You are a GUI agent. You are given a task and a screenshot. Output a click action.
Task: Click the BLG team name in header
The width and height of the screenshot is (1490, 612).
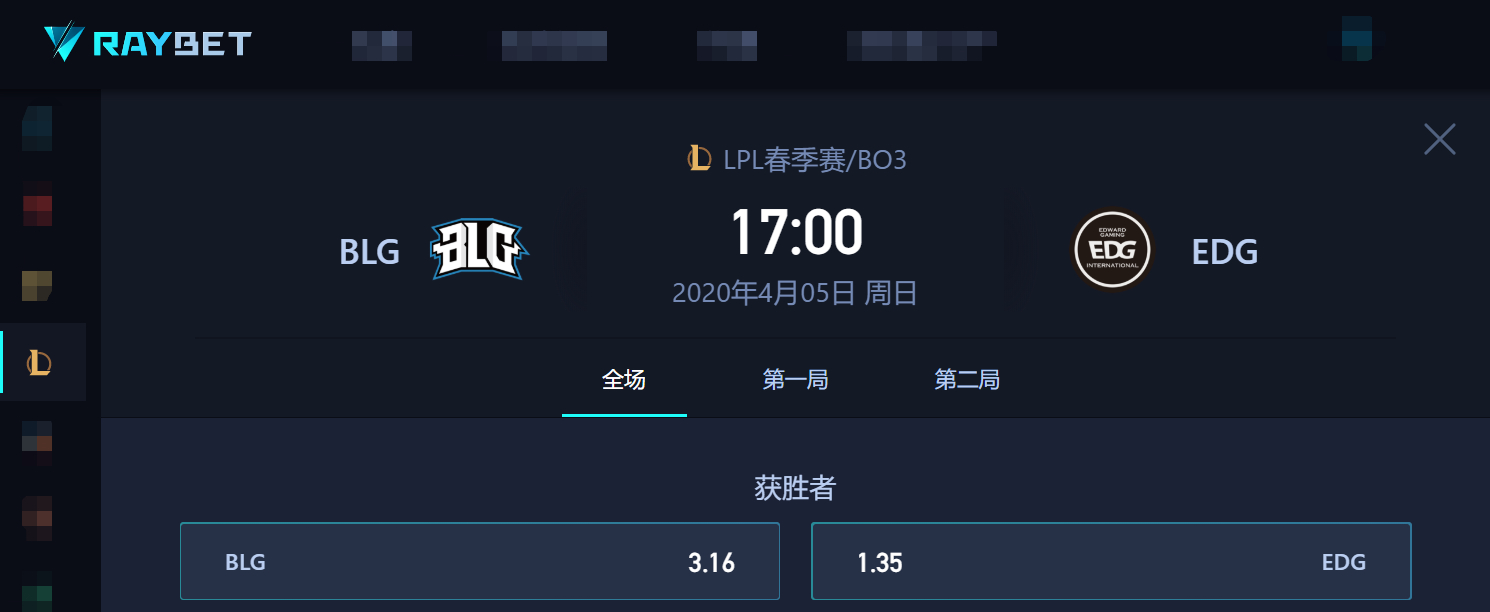(x=370, y=252)
